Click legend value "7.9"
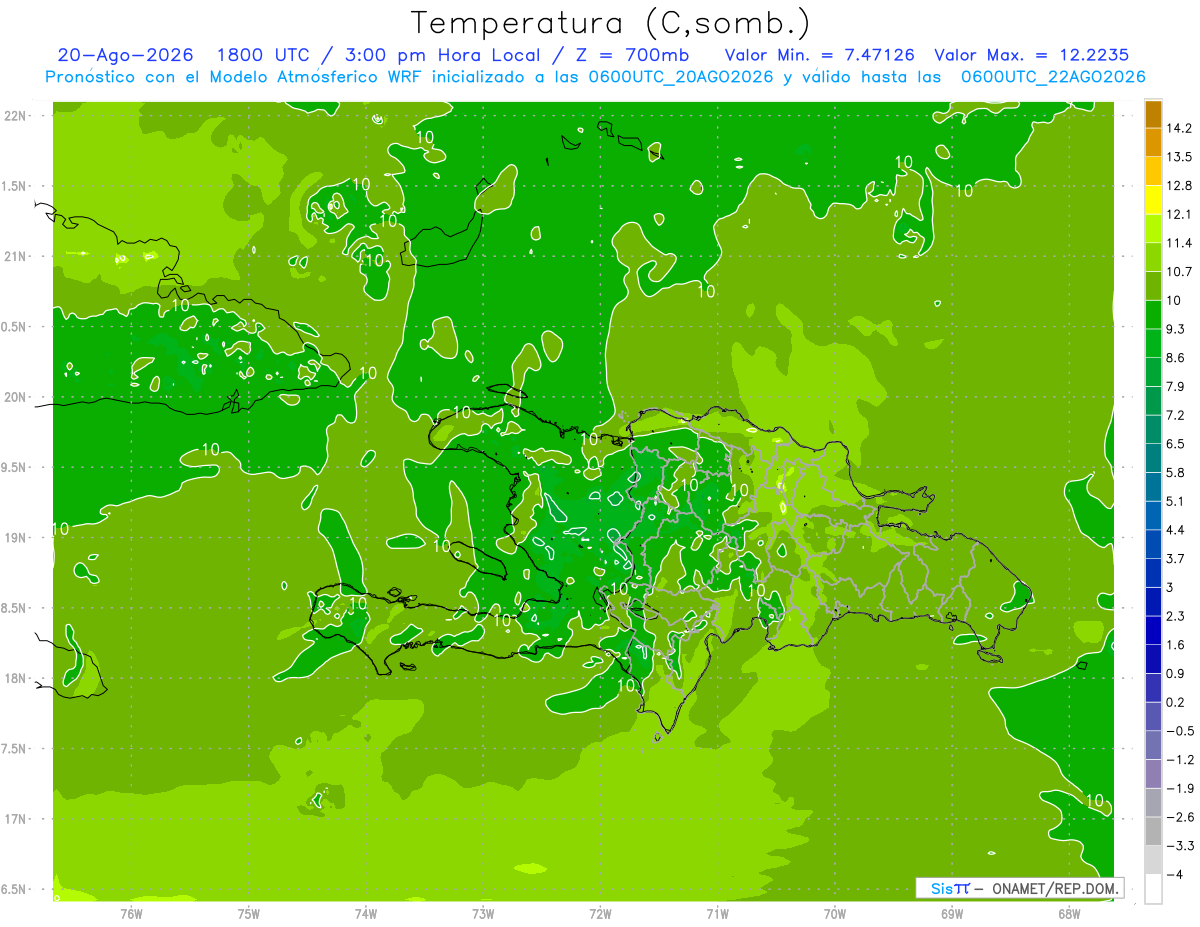Screen dimensions: 1200x927 [1176, 386]
